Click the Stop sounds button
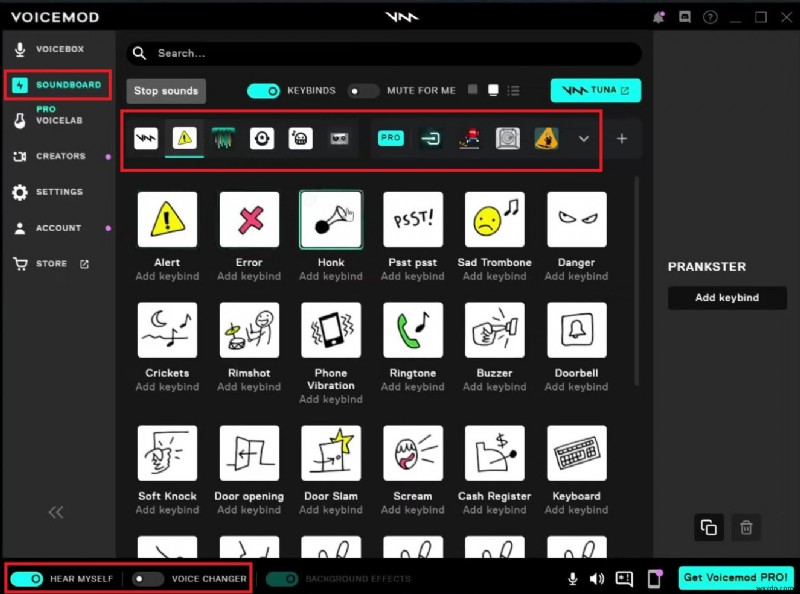The height and width of the screenshot is (594, 800). click(166, 91)
